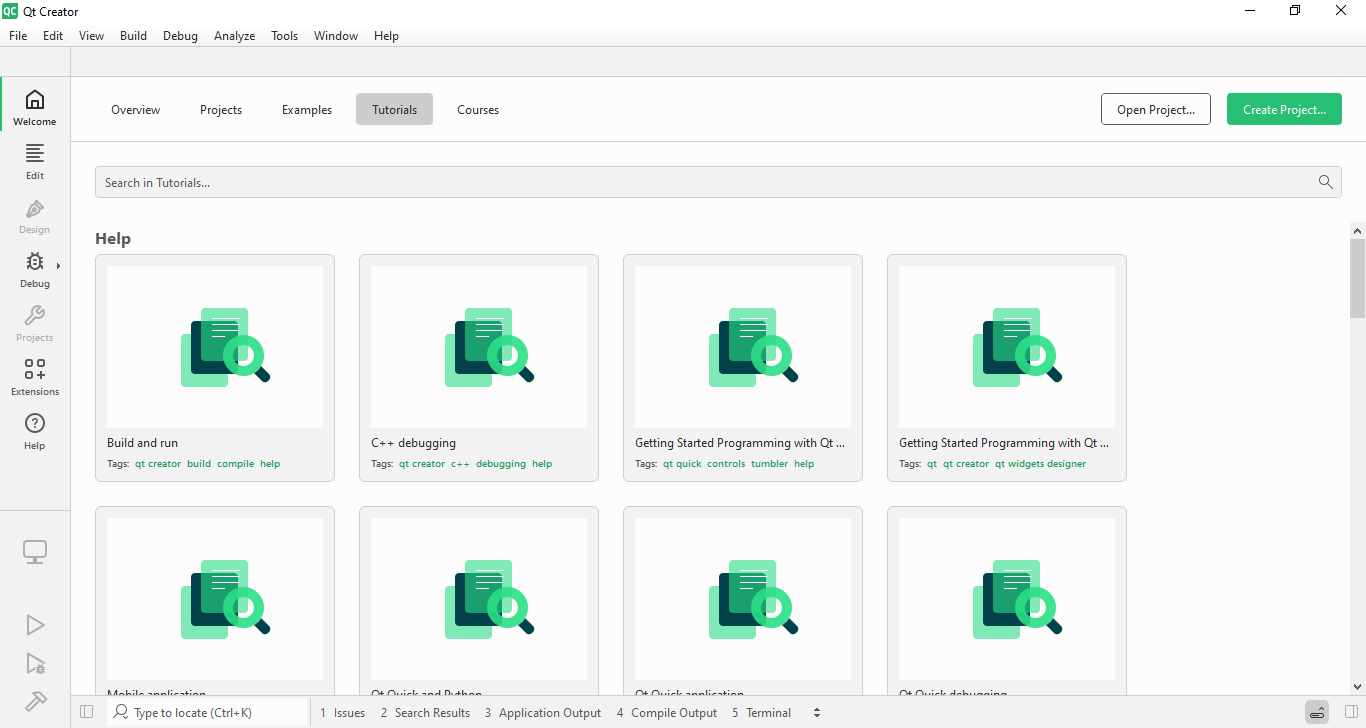Toggle the right sidebar visibility
Image resolution: width=1366 pixels, height=728 pixels.
click(x=1352, y=712)
